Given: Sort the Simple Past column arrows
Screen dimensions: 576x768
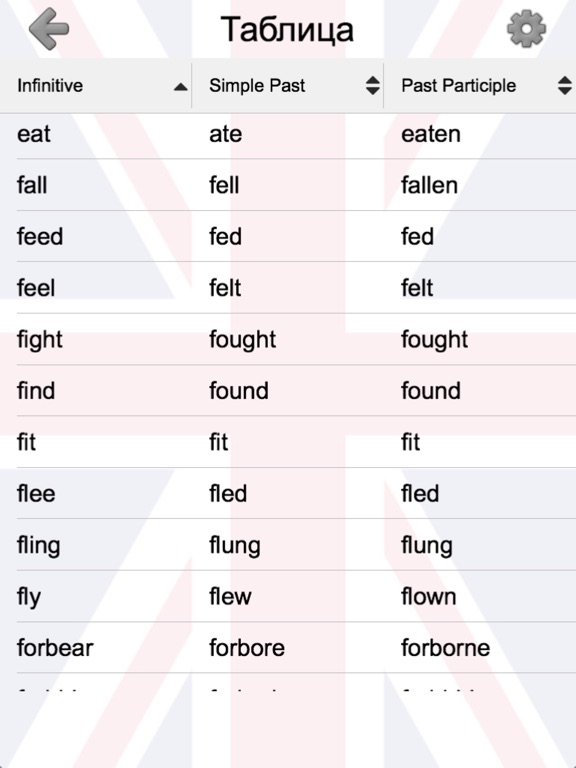Looking at the screenshot, I should click(x=373, y=86).
